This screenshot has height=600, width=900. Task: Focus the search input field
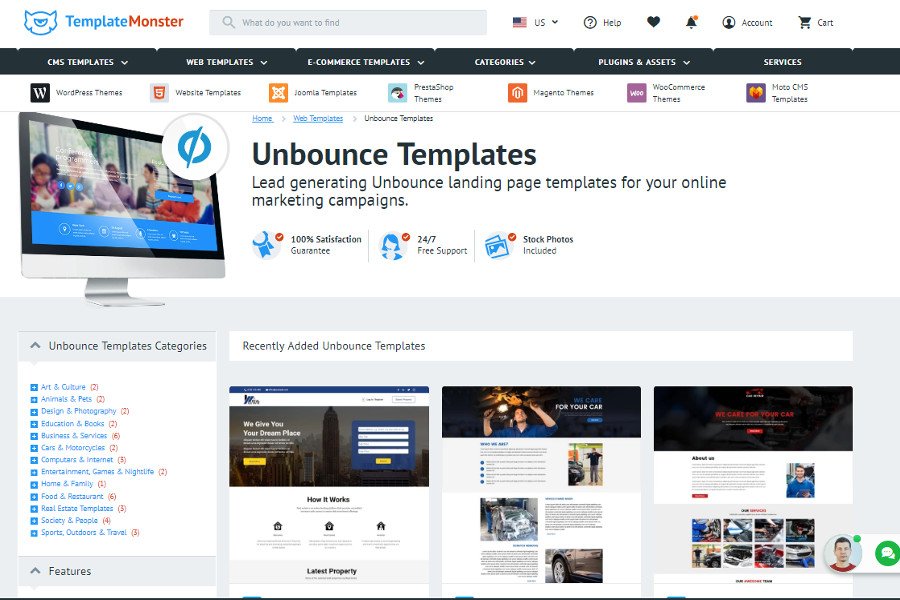point(348,22)
